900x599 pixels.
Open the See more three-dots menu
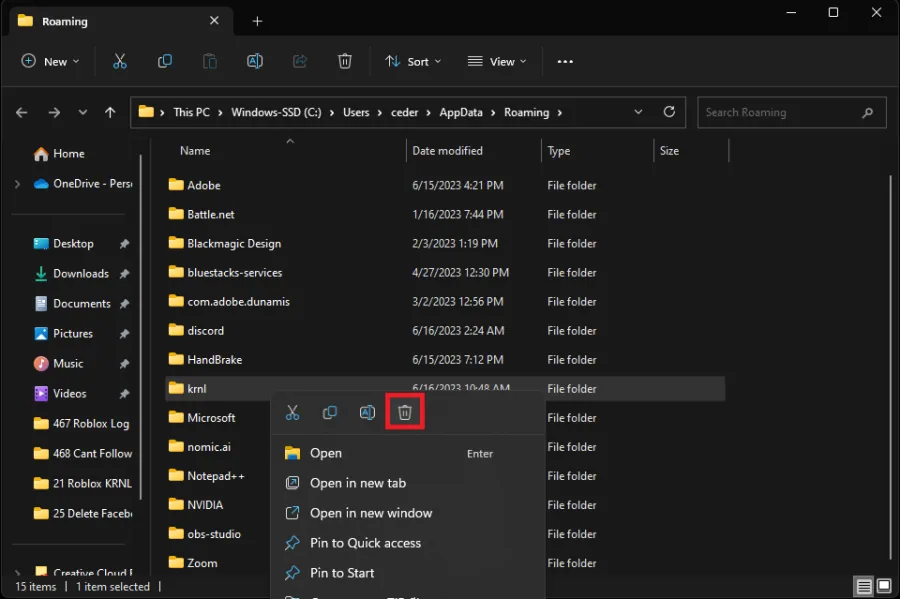(x=565, y=61)
